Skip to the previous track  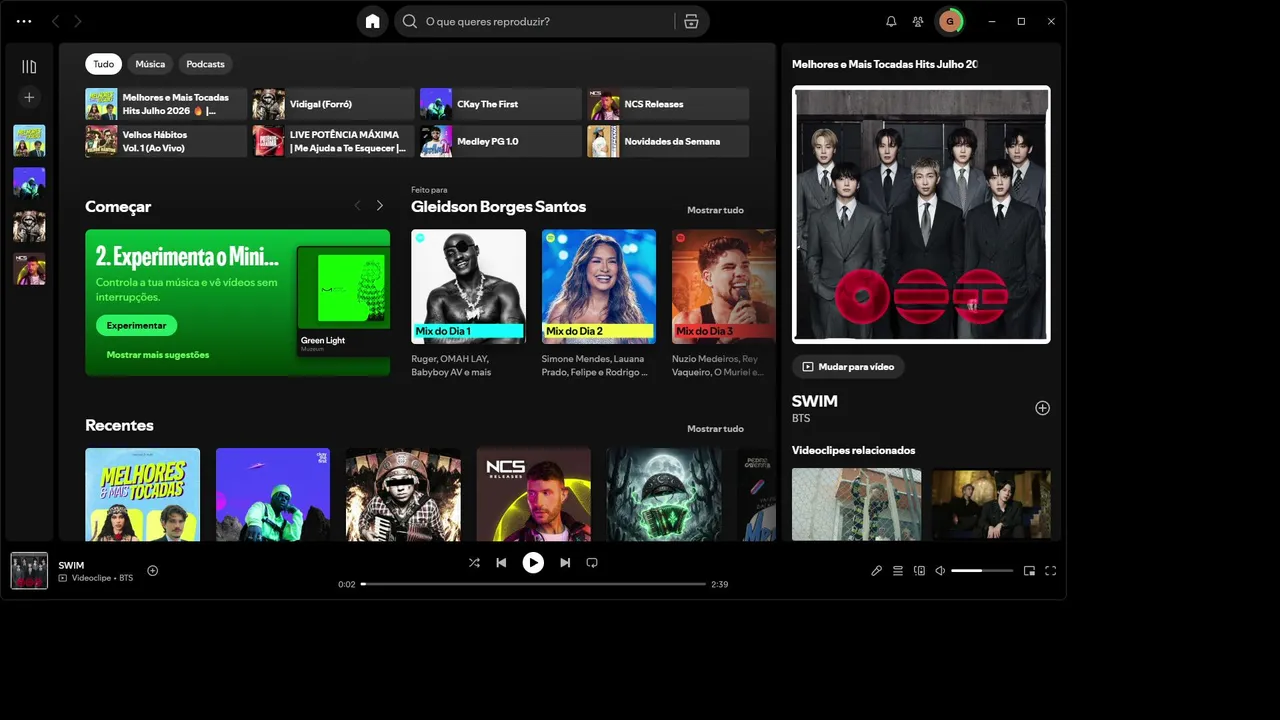[501, 563]
